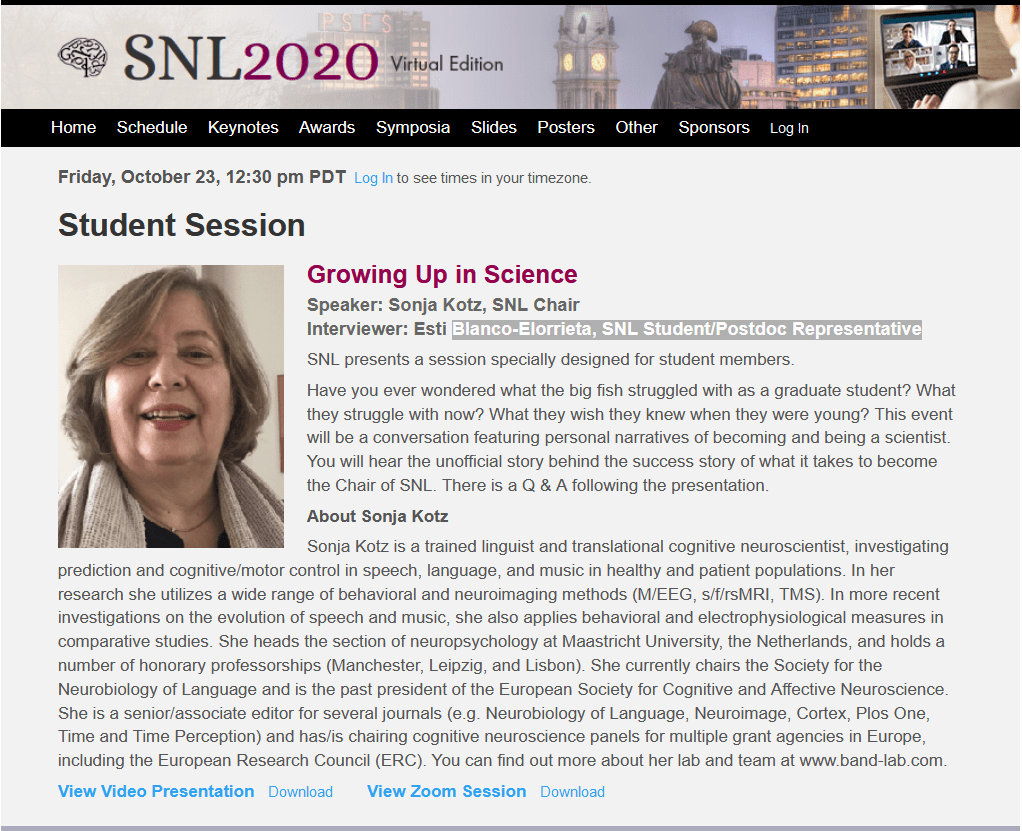Click Sonja Kotz's portrait photo
1022x831 pixels.
click(x=171, y=406)
